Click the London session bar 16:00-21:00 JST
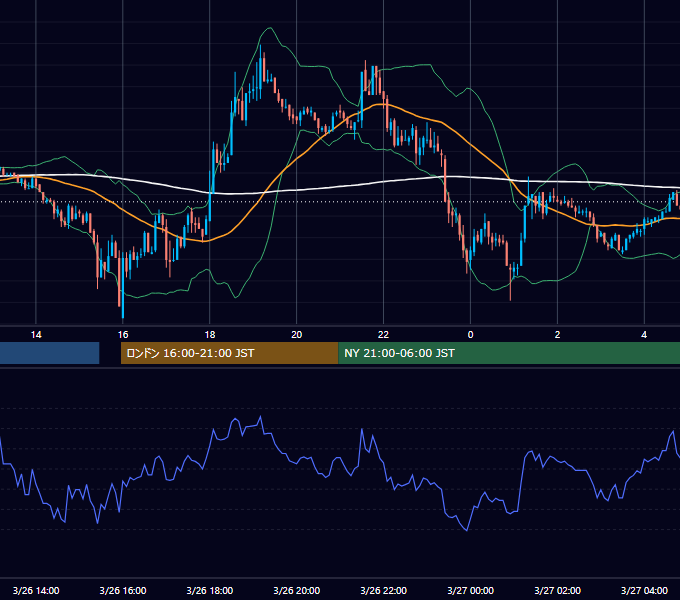The image size is (680, 600). [229, 353]
